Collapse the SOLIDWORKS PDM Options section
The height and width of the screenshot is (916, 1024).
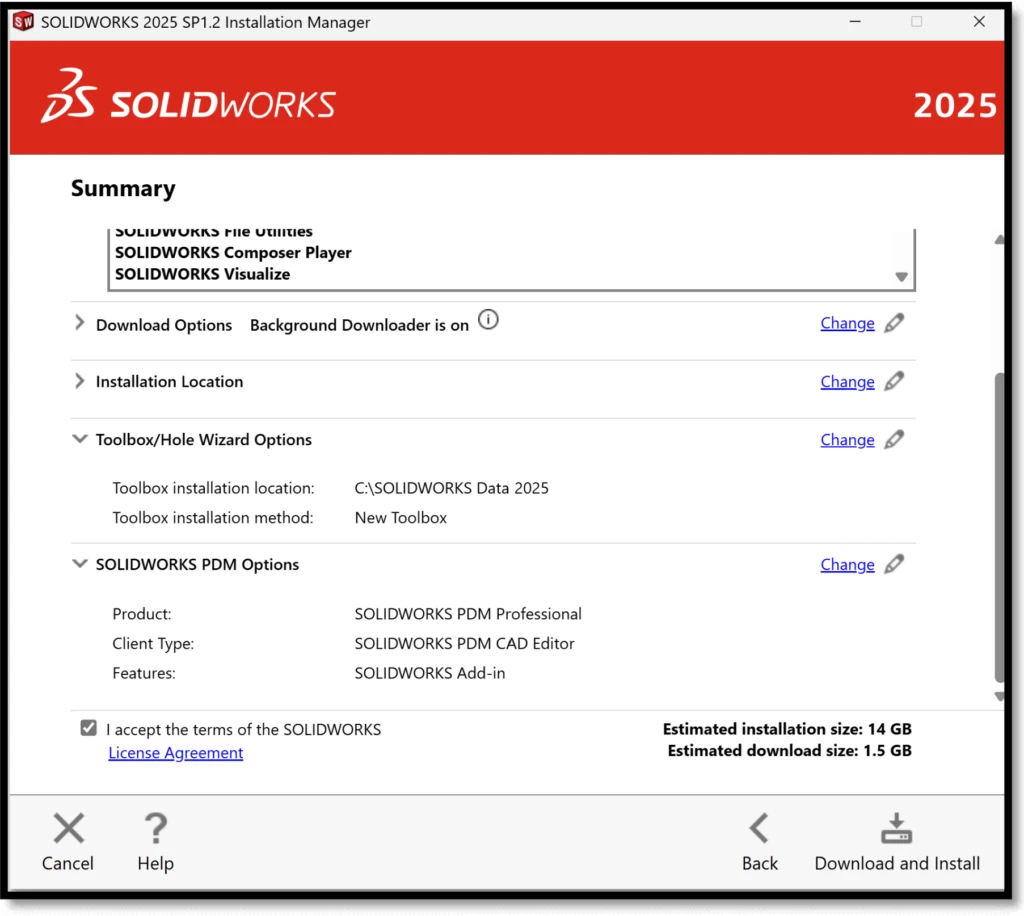pos(80,564)
